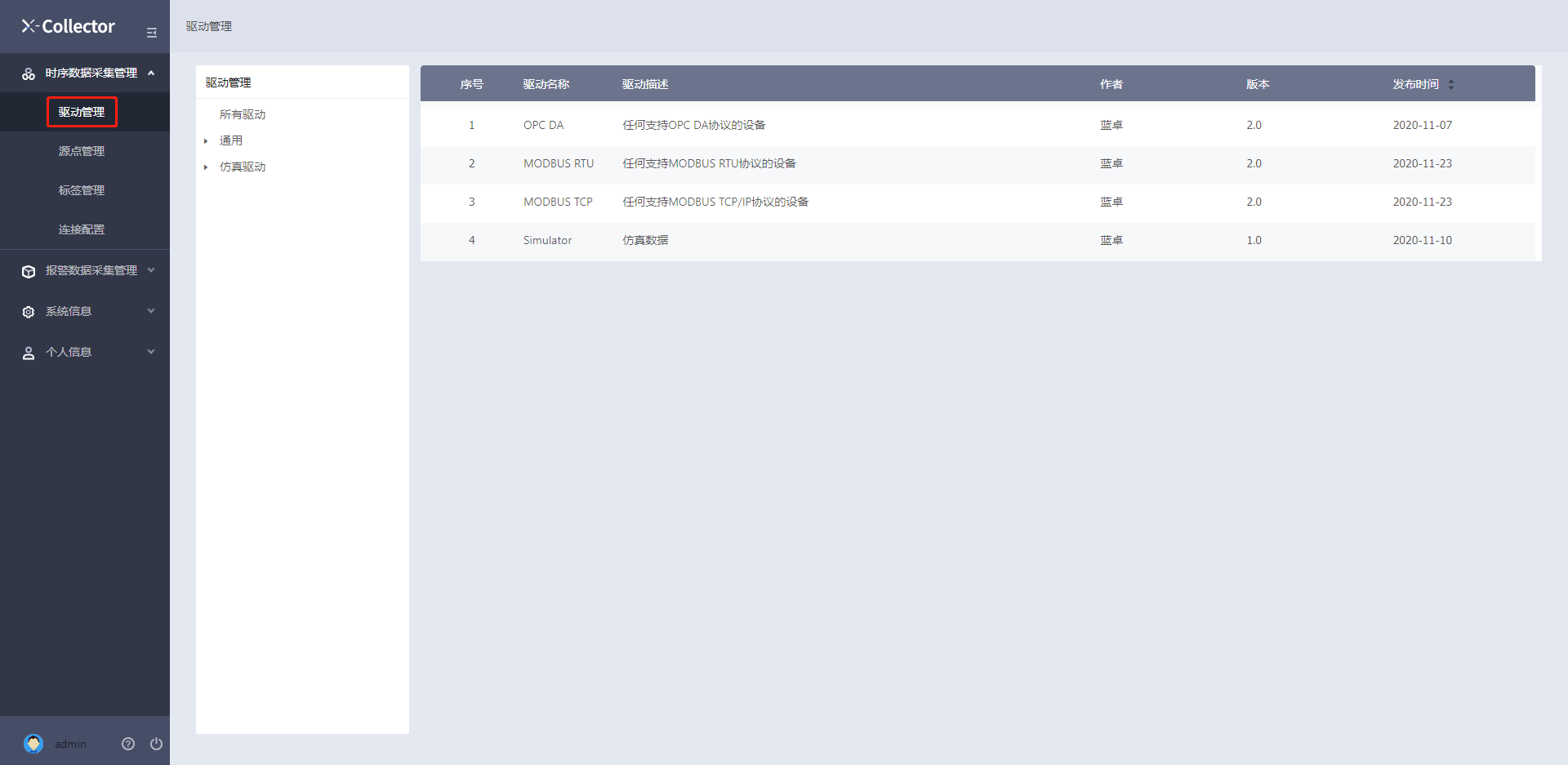The image size is (1568, 765).
Task: Open 标签管理 in the sidebar
Action: point(82,190)
